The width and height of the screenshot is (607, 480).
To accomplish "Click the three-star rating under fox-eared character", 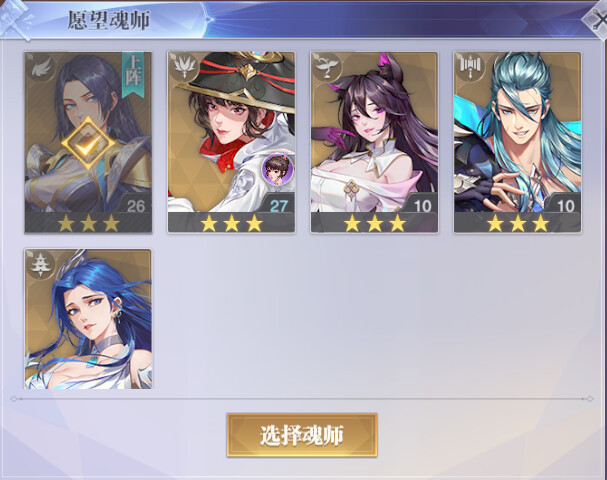I will (x=374, y=223).
